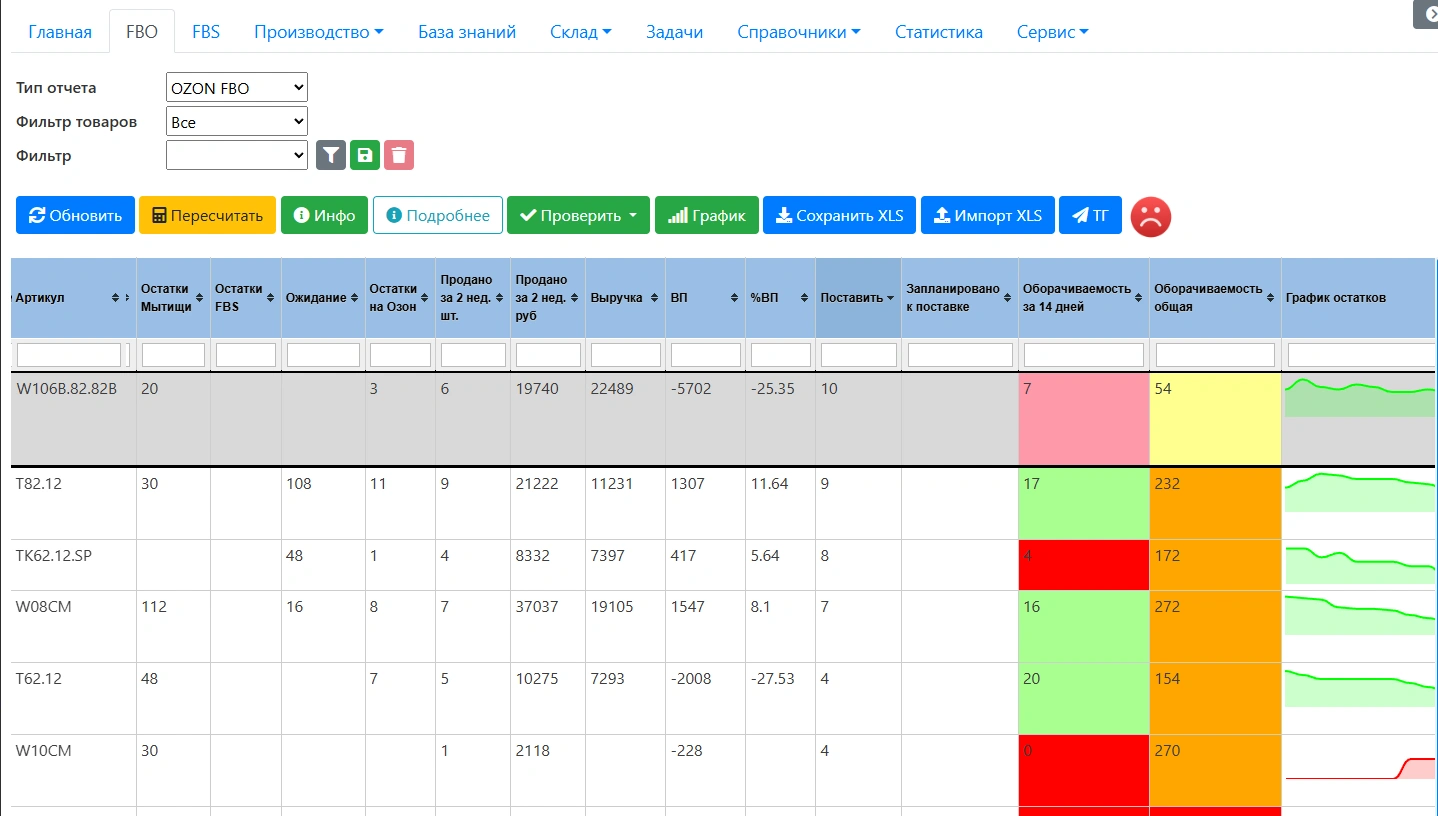
Task: Click sort arrows on %ВП column
Action: click(x=803, y=298)
